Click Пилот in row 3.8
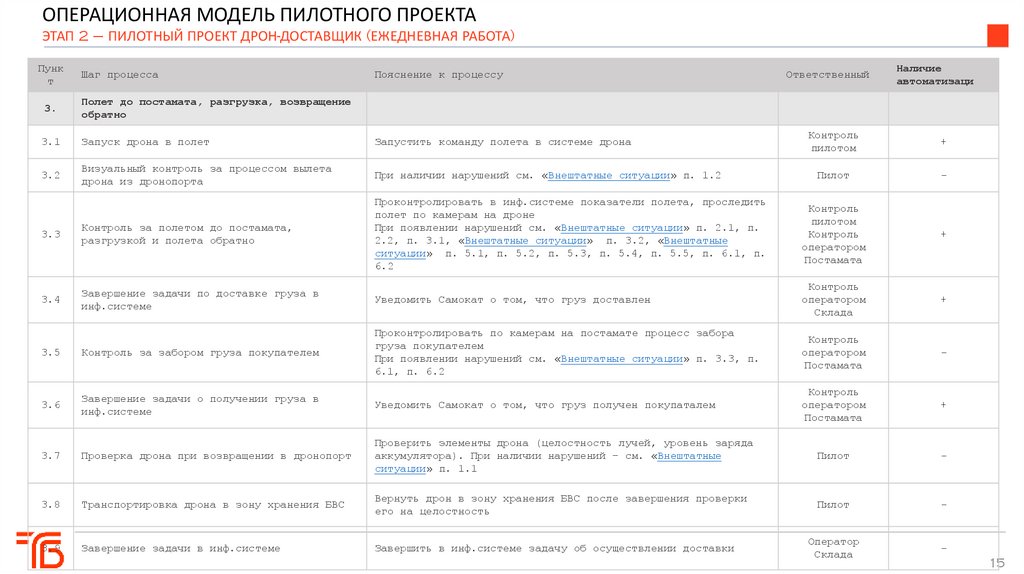1024x574 pixels. (833, 505)
